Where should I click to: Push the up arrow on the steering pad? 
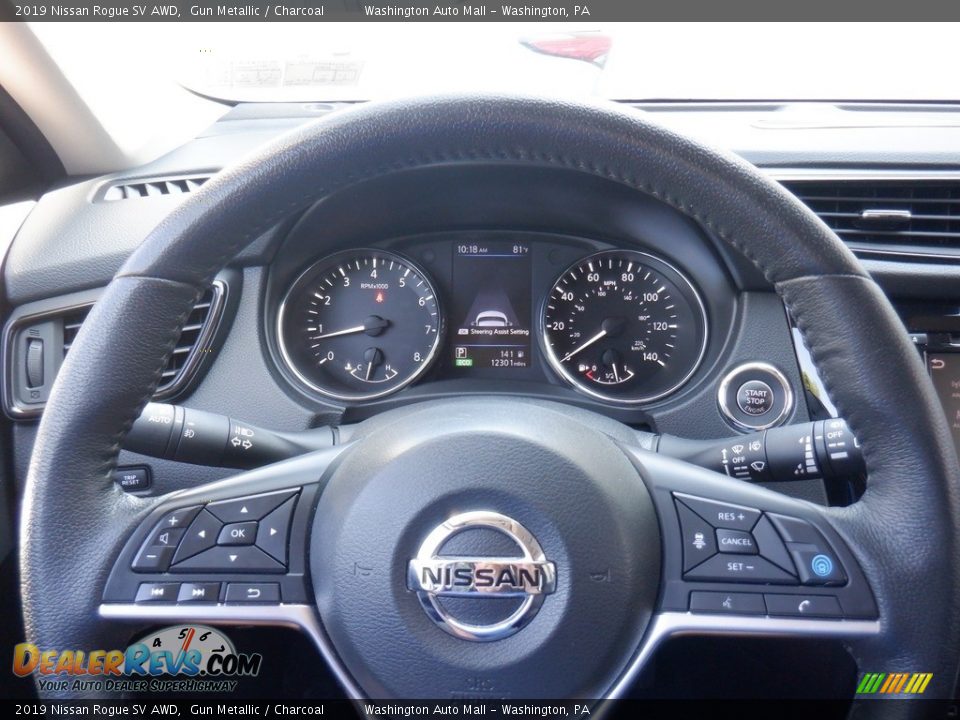point(245,509)
